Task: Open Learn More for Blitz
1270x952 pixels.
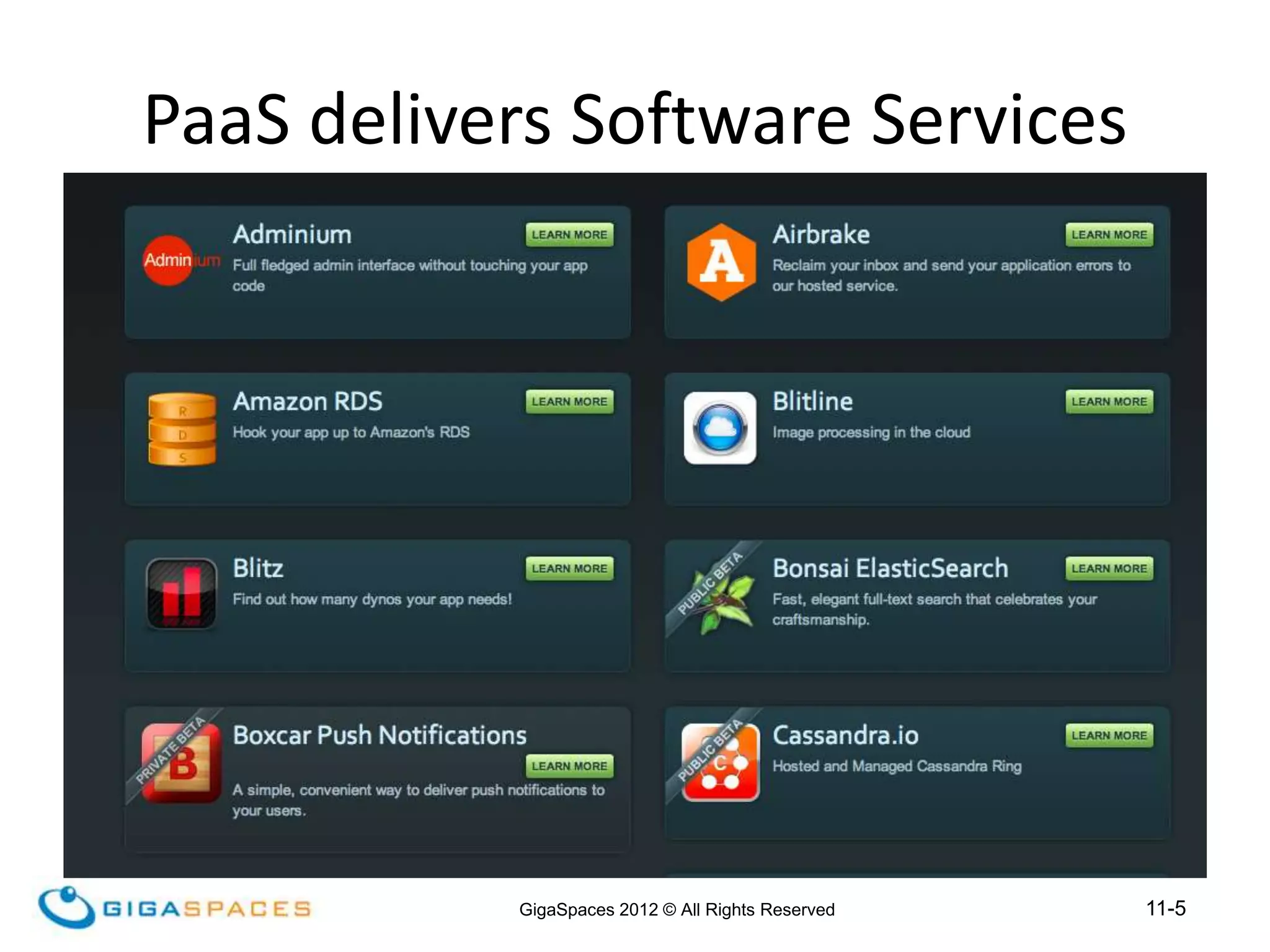Action: pos(569,568)
